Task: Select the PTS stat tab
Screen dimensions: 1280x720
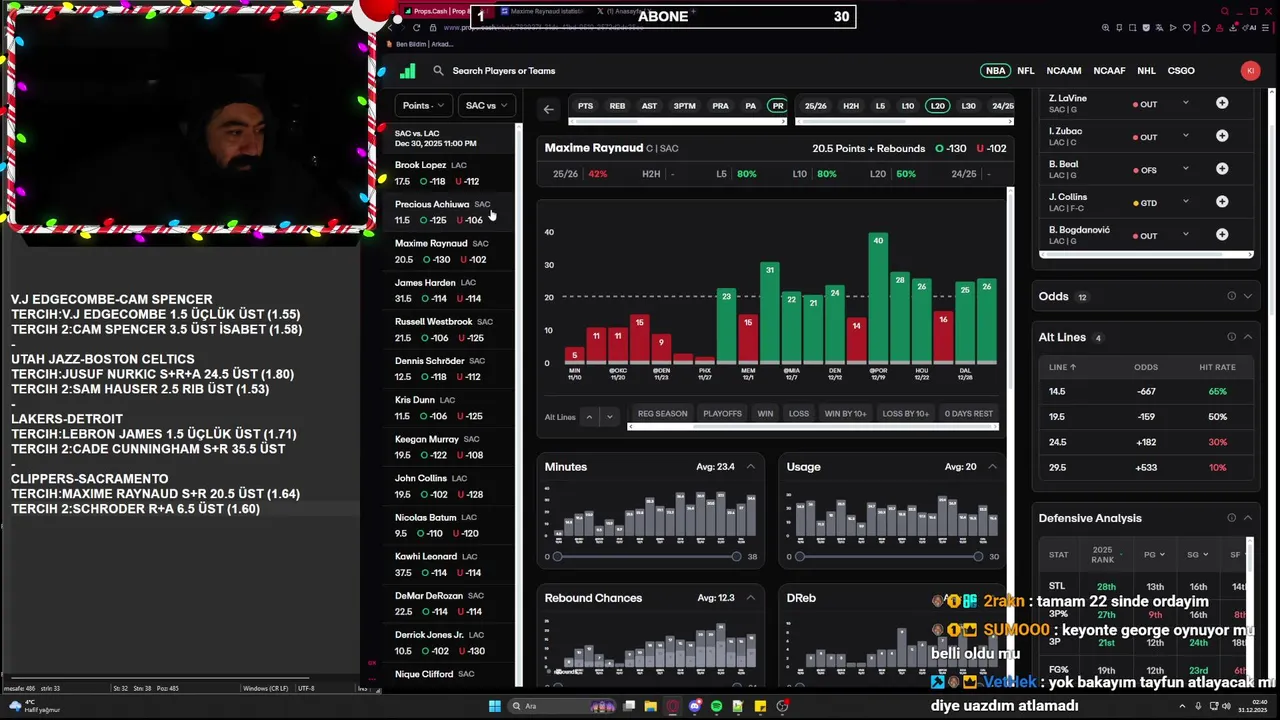Action: coord(585,106)
